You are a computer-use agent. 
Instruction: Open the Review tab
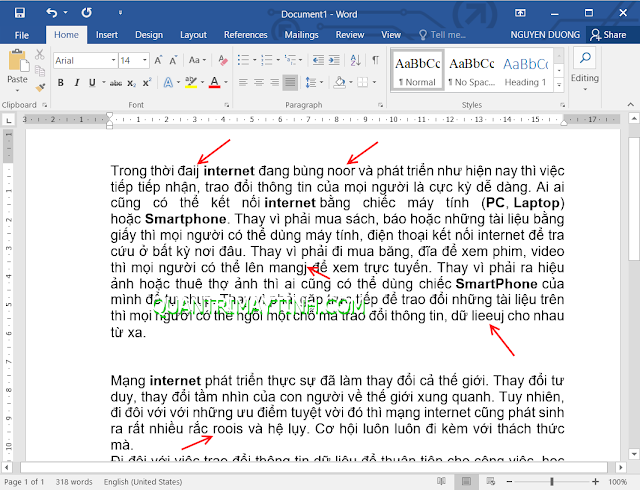[350, 35]
